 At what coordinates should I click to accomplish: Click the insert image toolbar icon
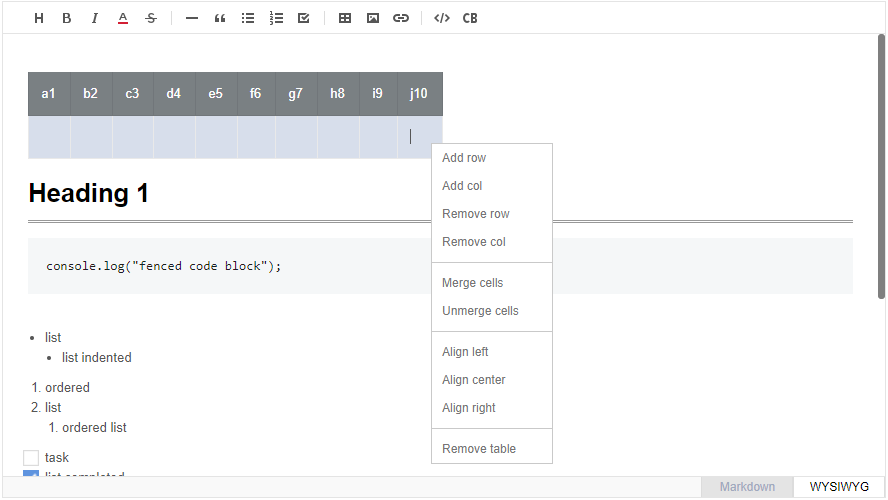373,18
